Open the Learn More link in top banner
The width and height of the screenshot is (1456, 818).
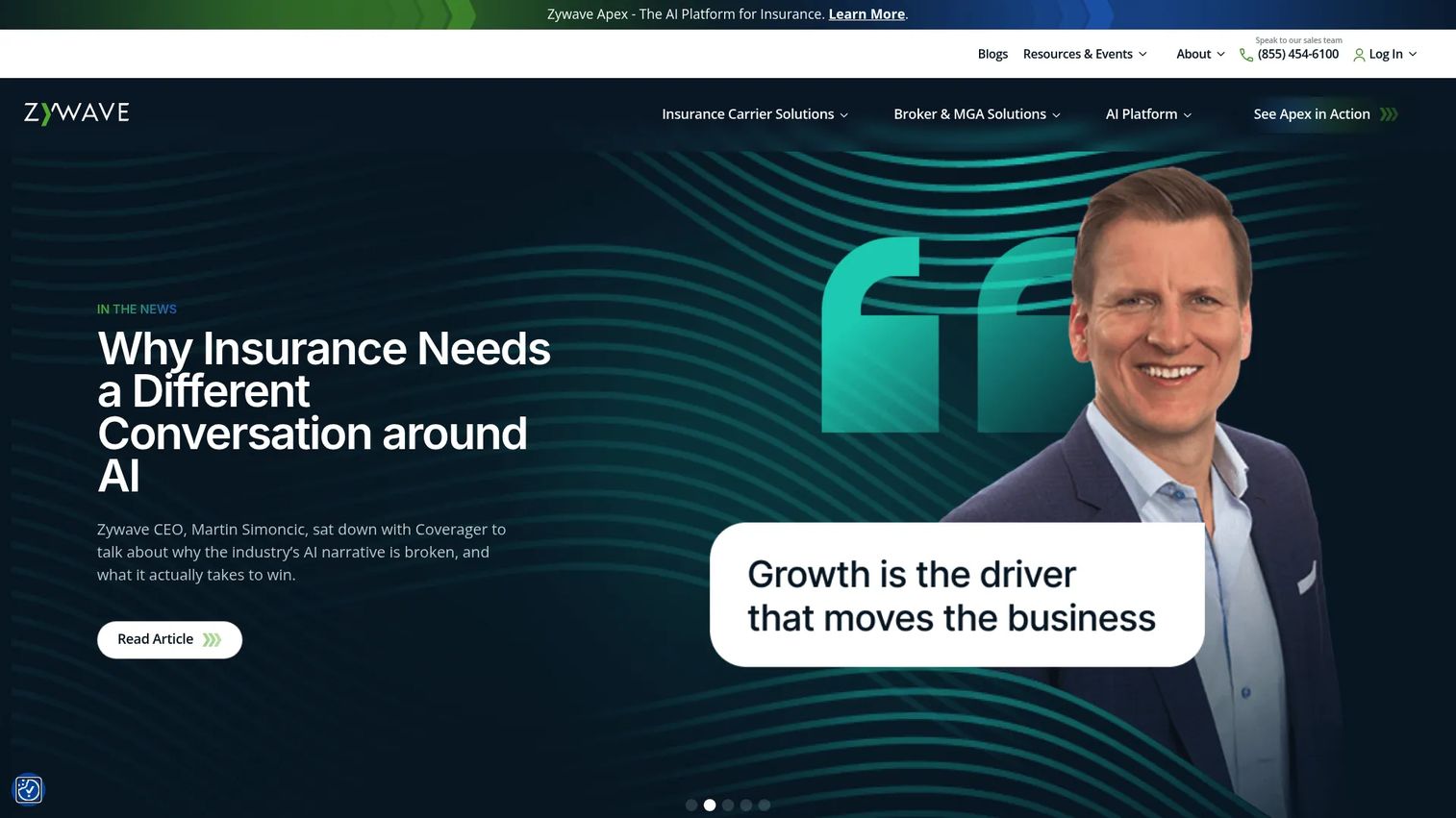click(866, 14)
